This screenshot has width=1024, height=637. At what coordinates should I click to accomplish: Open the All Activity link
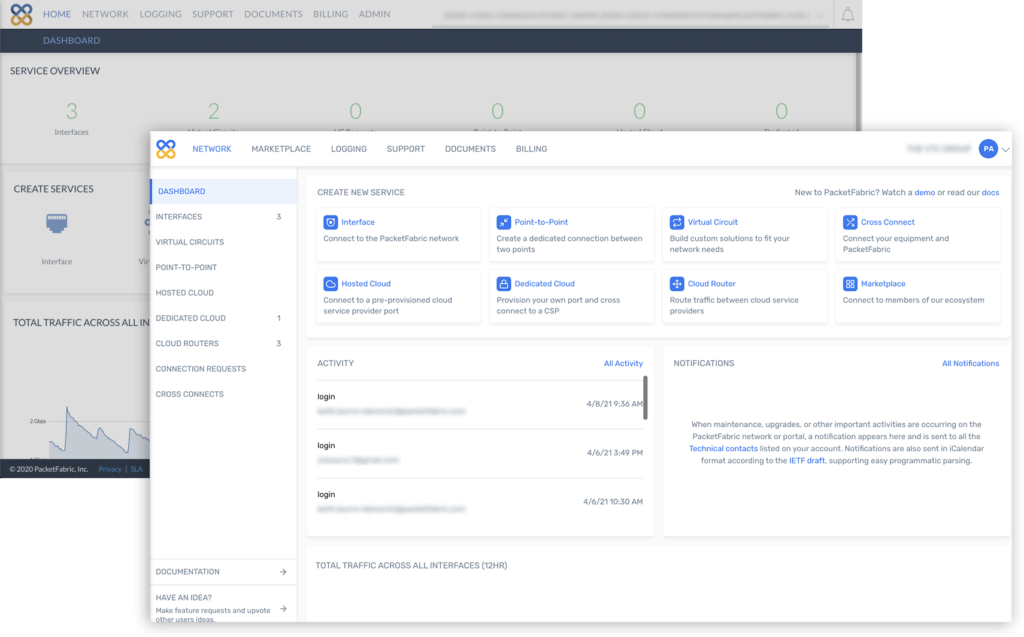[x=623, y=363]
